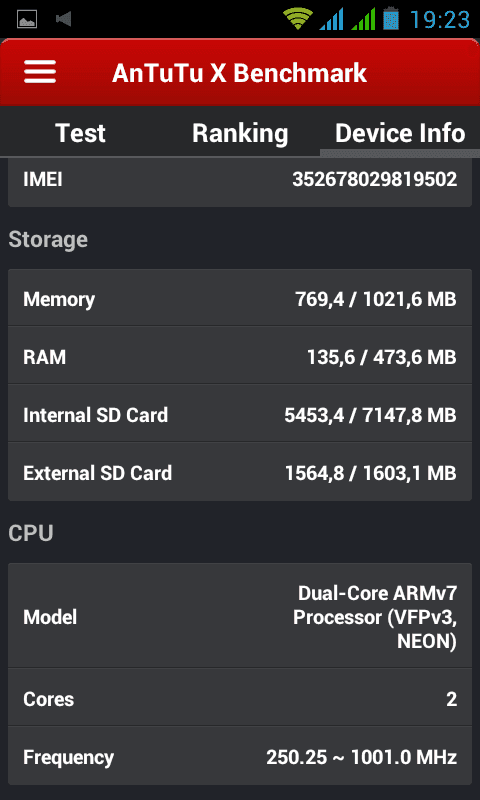Viewport: 480px width, 800px height.
Task: Select the IMEI row
Action: point(240,180)
